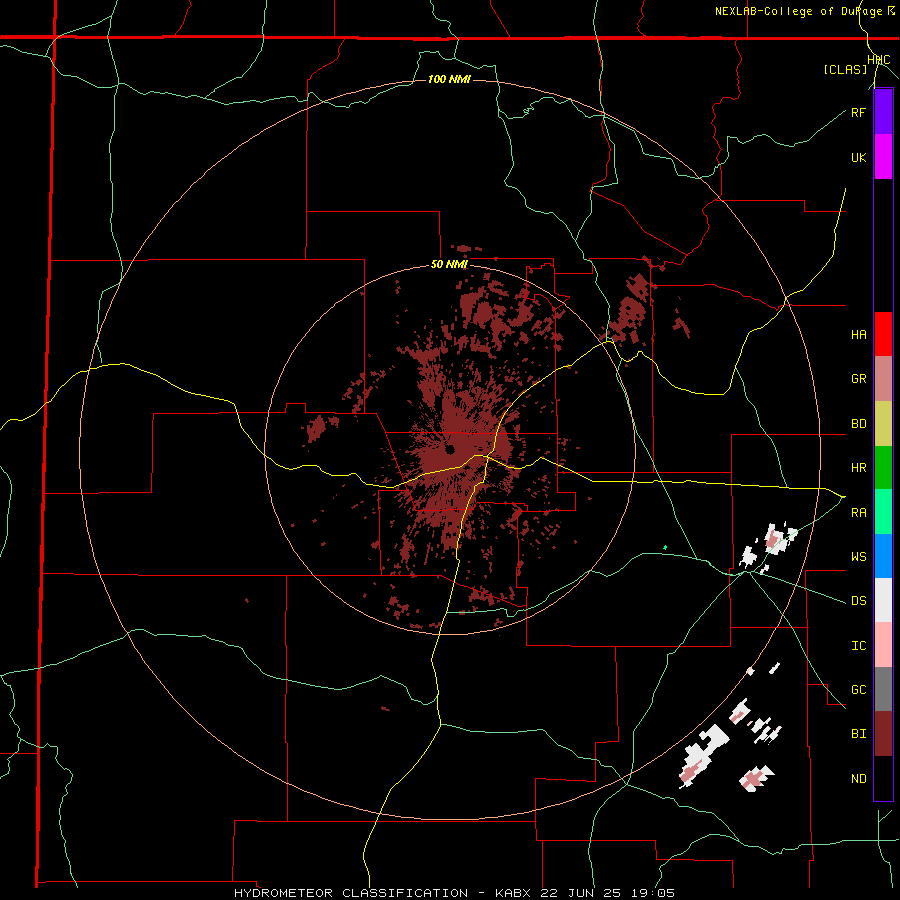Click the blue WS legend swatch

tap(883, 556)
